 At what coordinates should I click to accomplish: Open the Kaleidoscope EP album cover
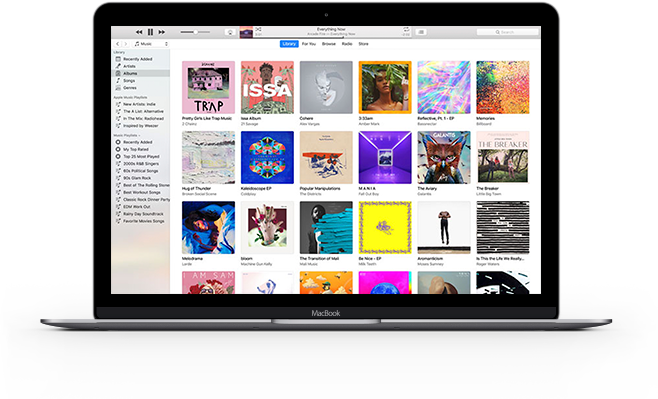pos(267,157)
